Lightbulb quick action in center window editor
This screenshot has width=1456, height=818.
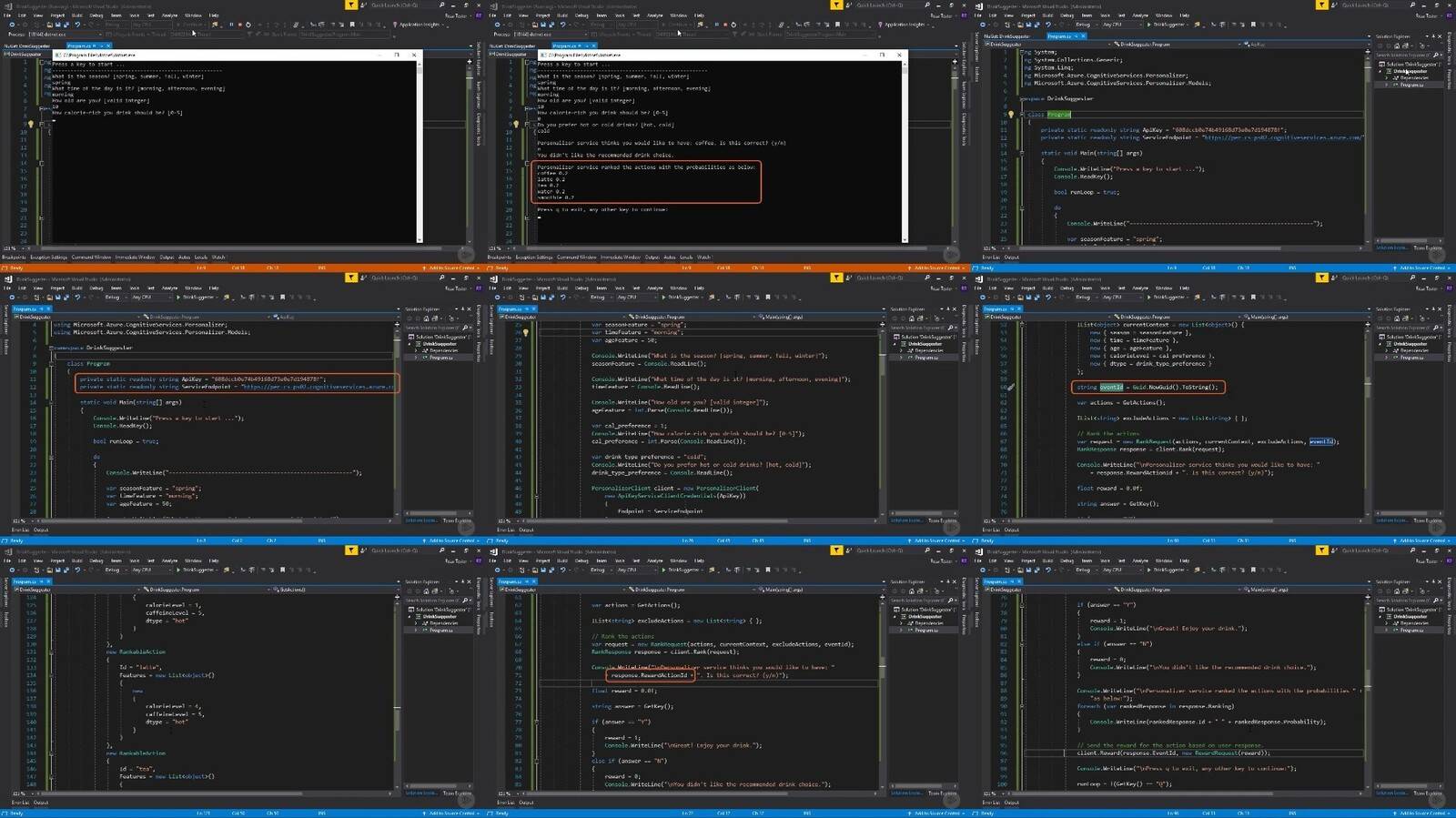click(x=526, y=332)
